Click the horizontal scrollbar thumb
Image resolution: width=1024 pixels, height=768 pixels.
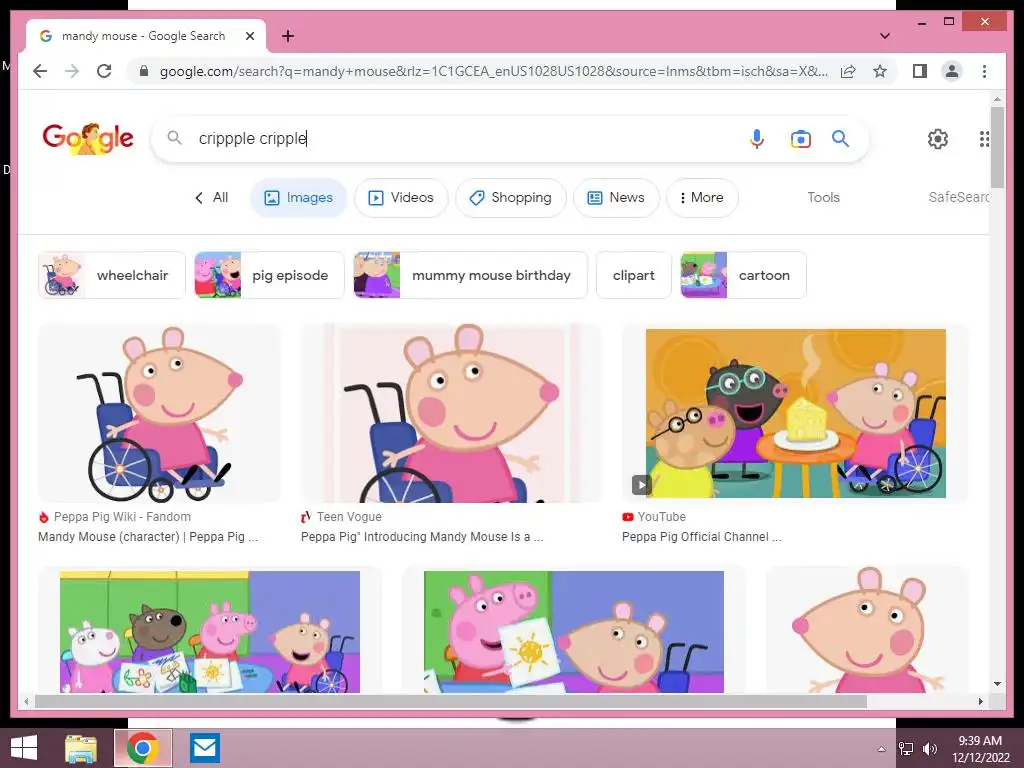(x=451, y=701)
